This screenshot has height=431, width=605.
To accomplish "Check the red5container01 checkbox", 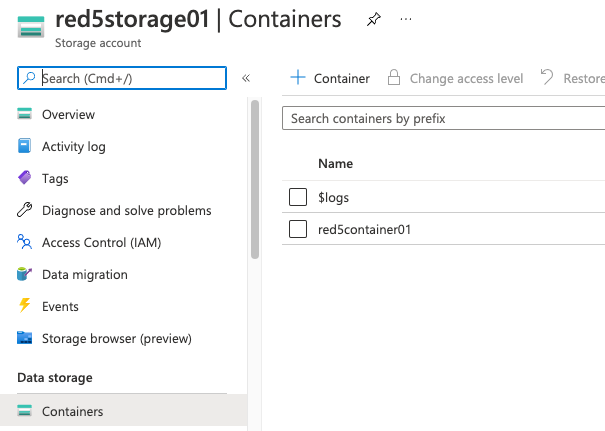I will click(x=298, y=229).
